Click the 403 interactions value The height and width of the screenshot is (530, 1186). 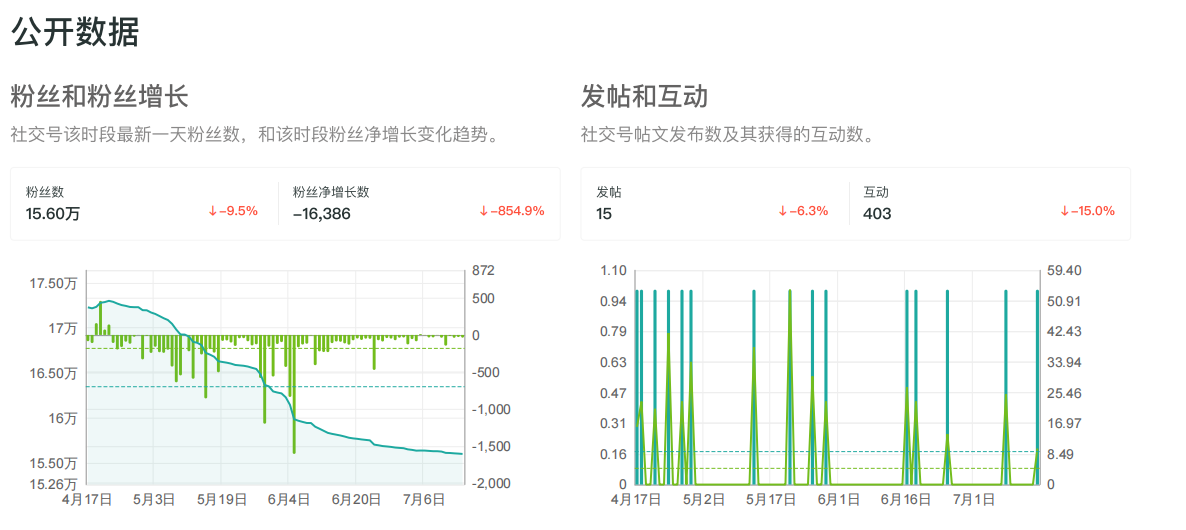pos(877,213)
